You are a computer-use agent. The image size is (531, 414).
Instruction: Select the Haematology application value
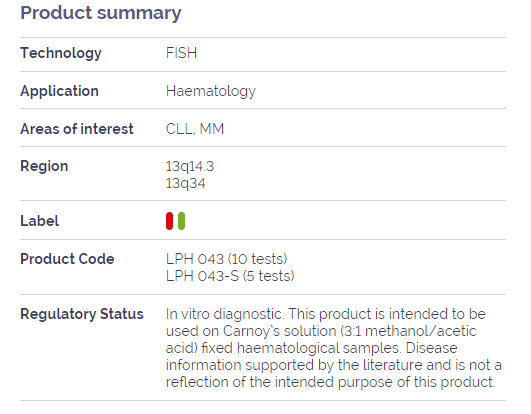[211, 91]
